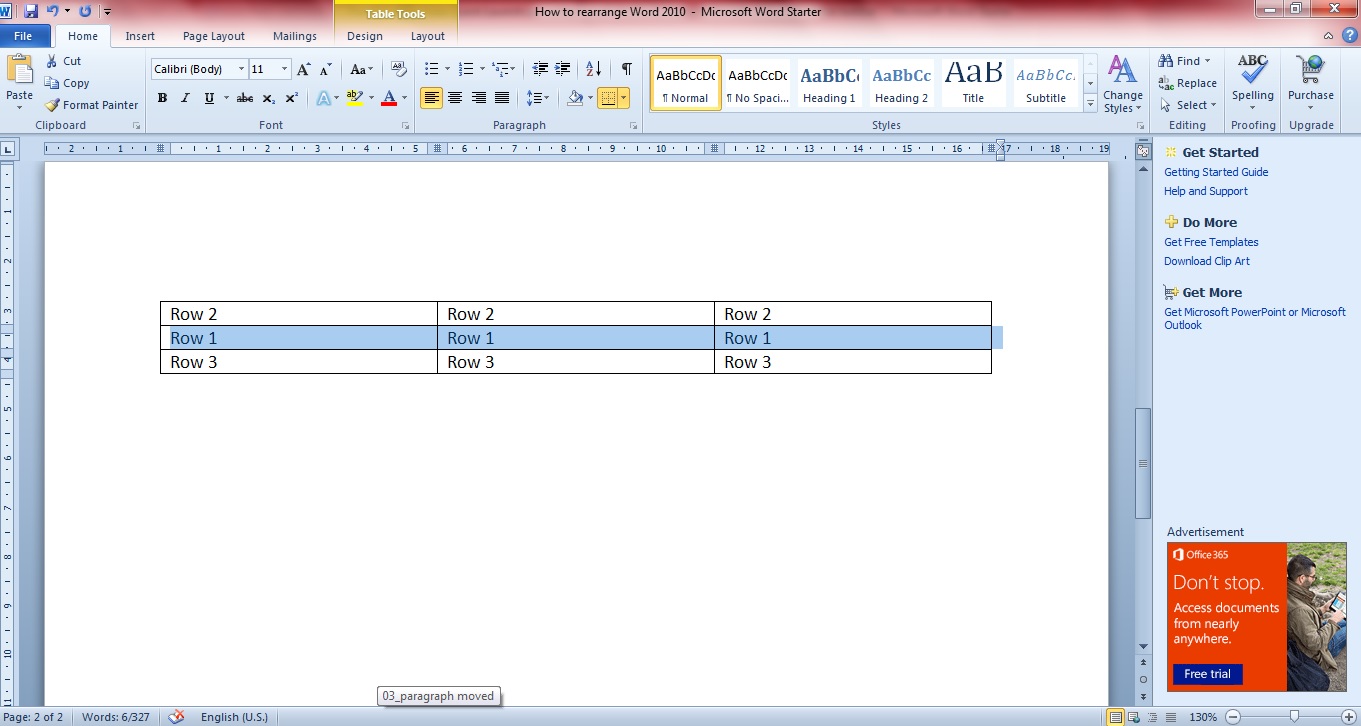This screenshot has height=726, width=1361.
Task: Click the Paste clipboard icon
Action: pos(19,69)
